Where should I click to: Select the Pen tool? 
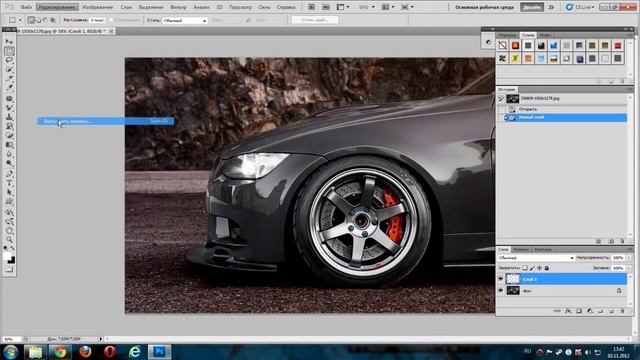9,174
